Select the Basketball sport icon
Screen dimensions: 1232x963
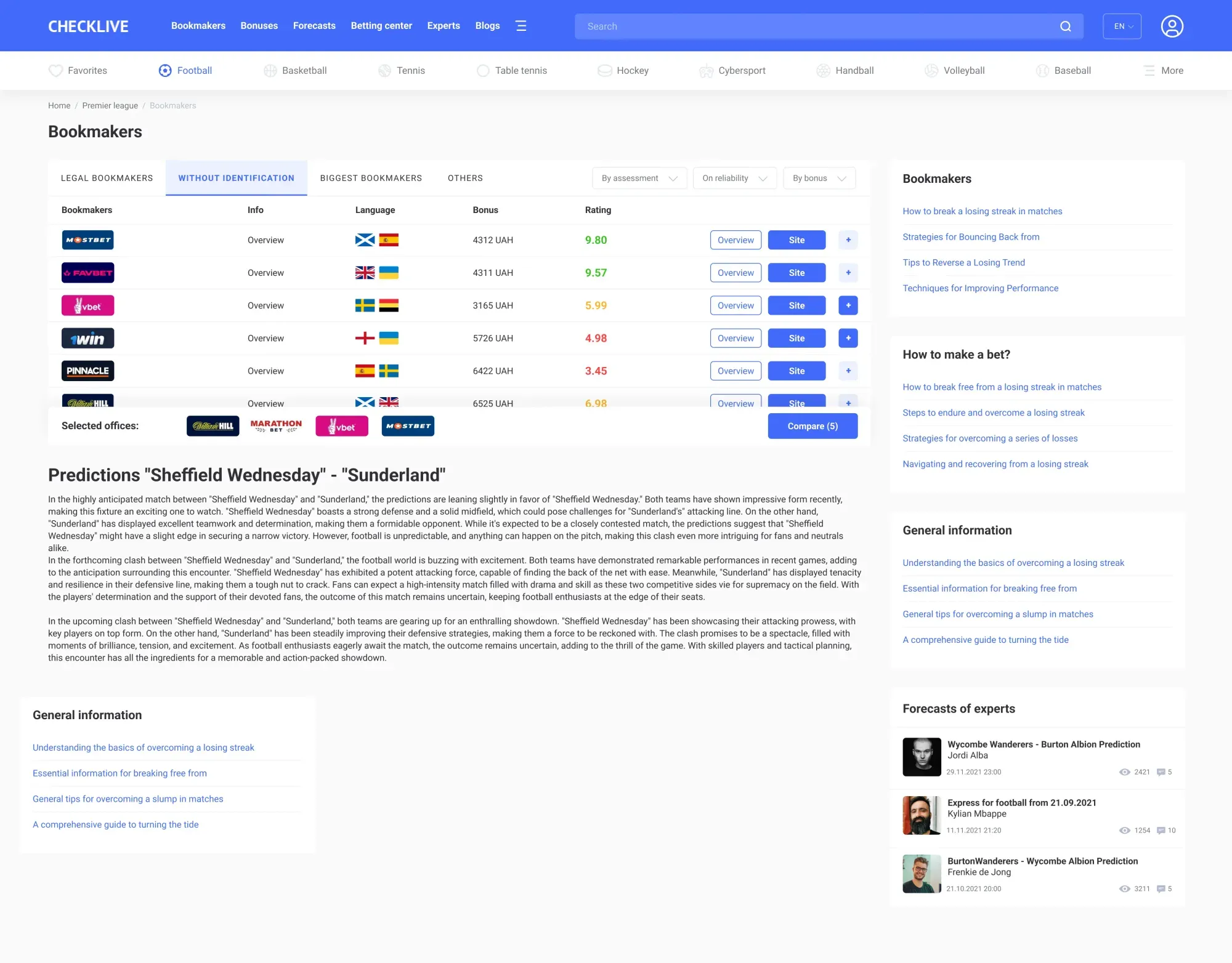[270, 70]
